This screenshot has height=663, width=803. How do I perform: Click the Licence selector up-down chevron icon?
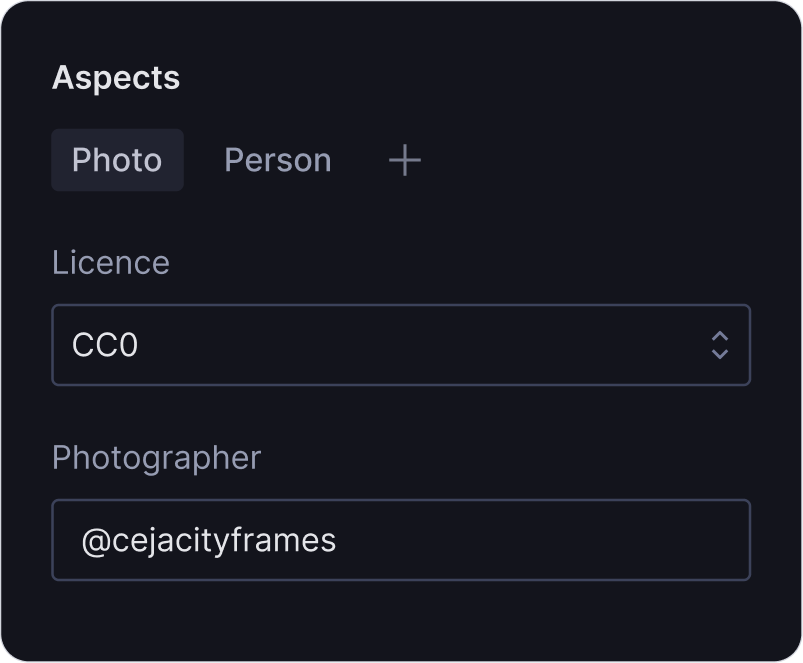pos(719,345)
